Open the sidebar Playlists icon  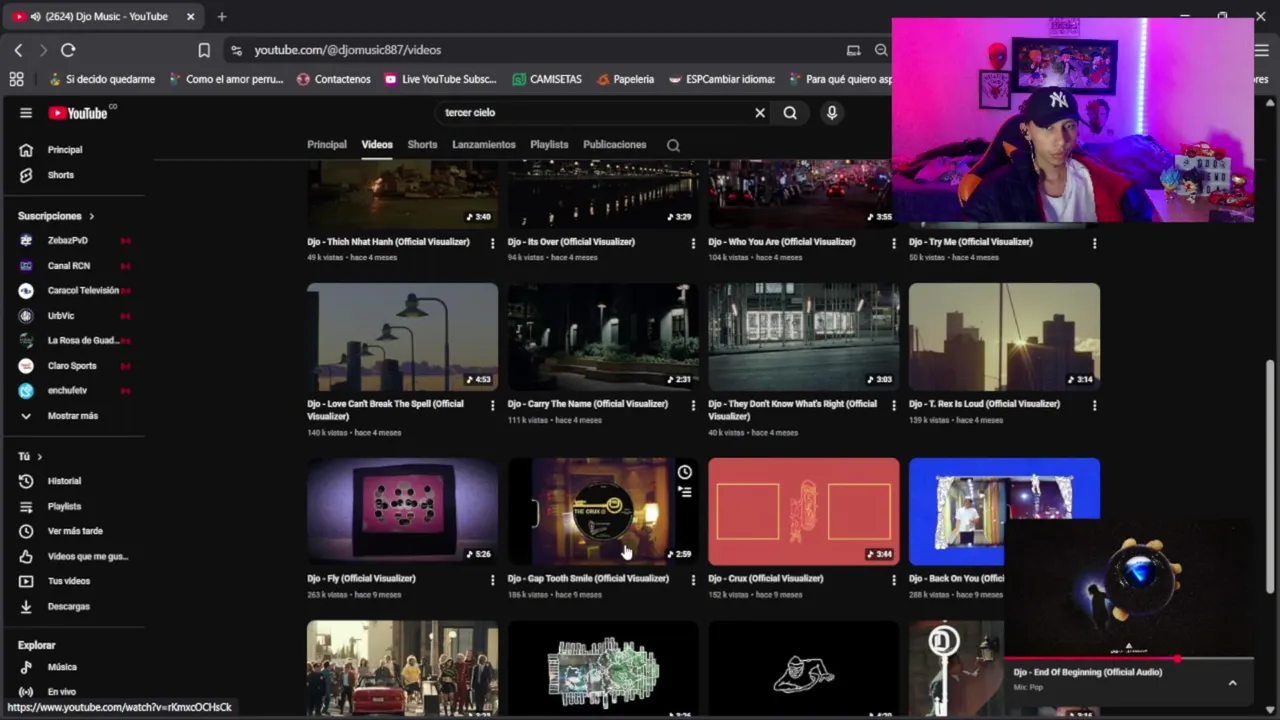pos(26,506)
